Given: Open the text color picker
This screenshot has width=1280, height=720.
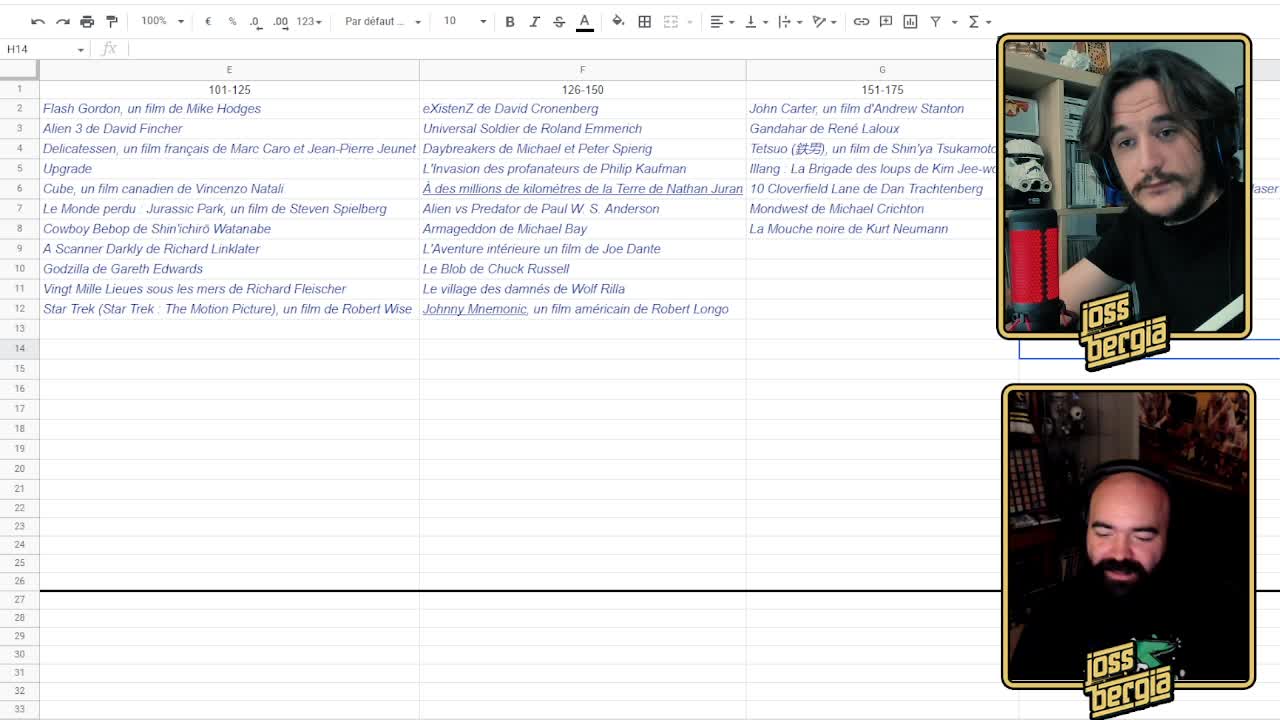Looking at the screenshot, I should click(585, 21).
